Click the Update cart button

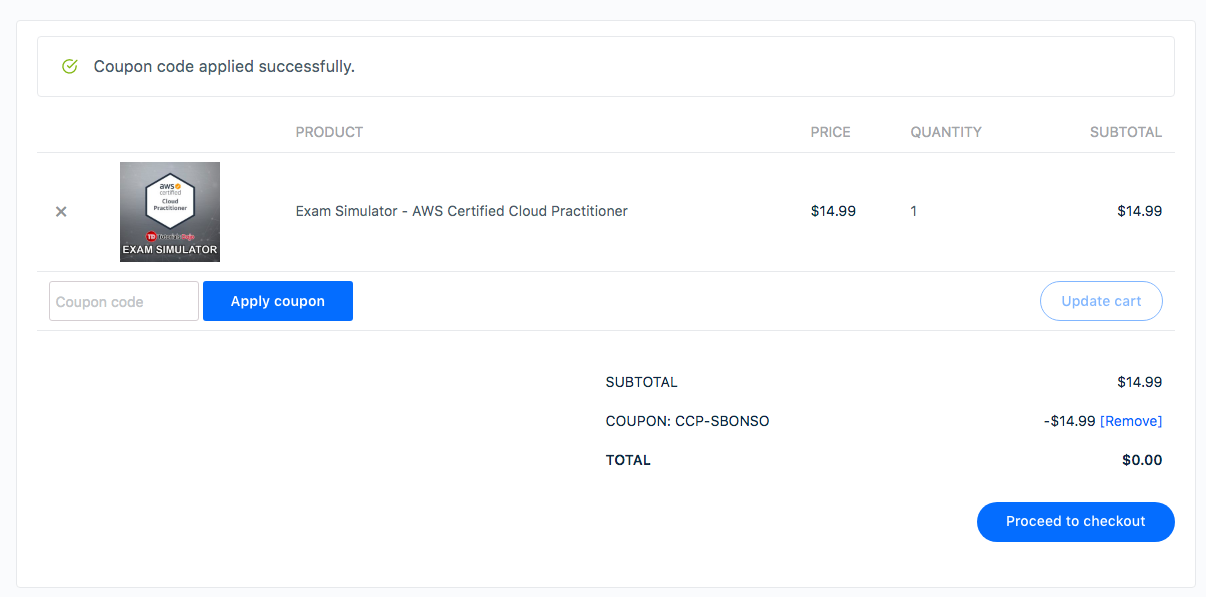coord(1101,301)
